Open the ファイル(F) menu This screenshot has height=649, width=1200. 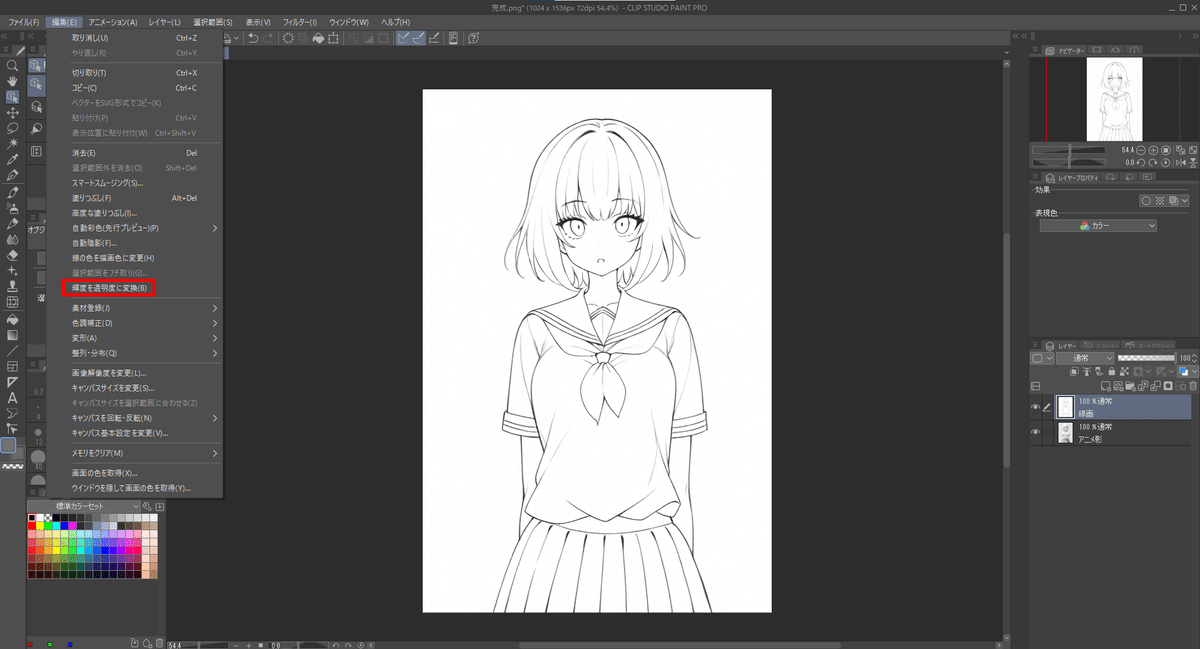(x=24, y=22)
